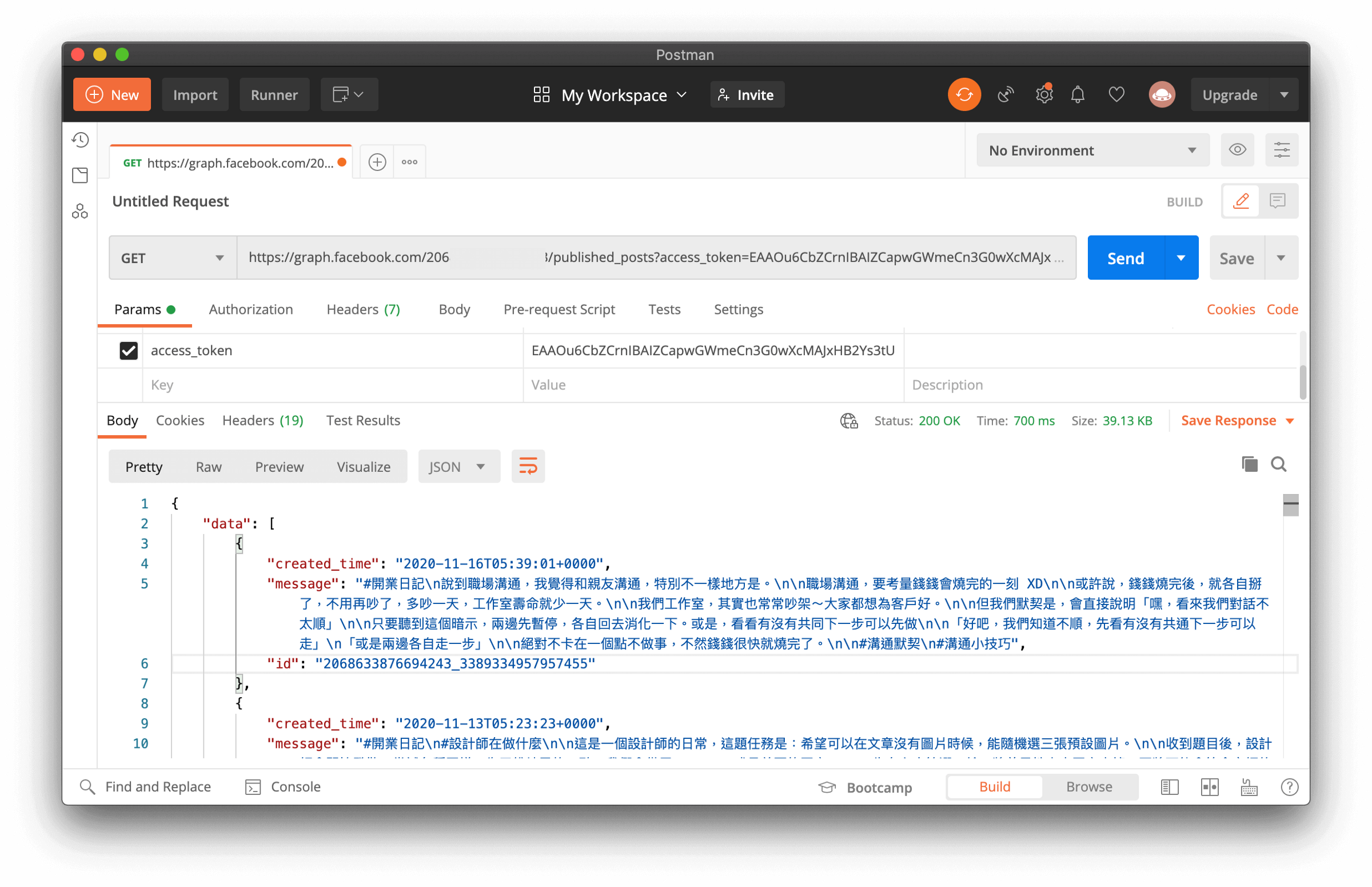The height and width of the screenshot is (887, 1372).
Task: Open the Test Results tab
Action: click(362, 420)
